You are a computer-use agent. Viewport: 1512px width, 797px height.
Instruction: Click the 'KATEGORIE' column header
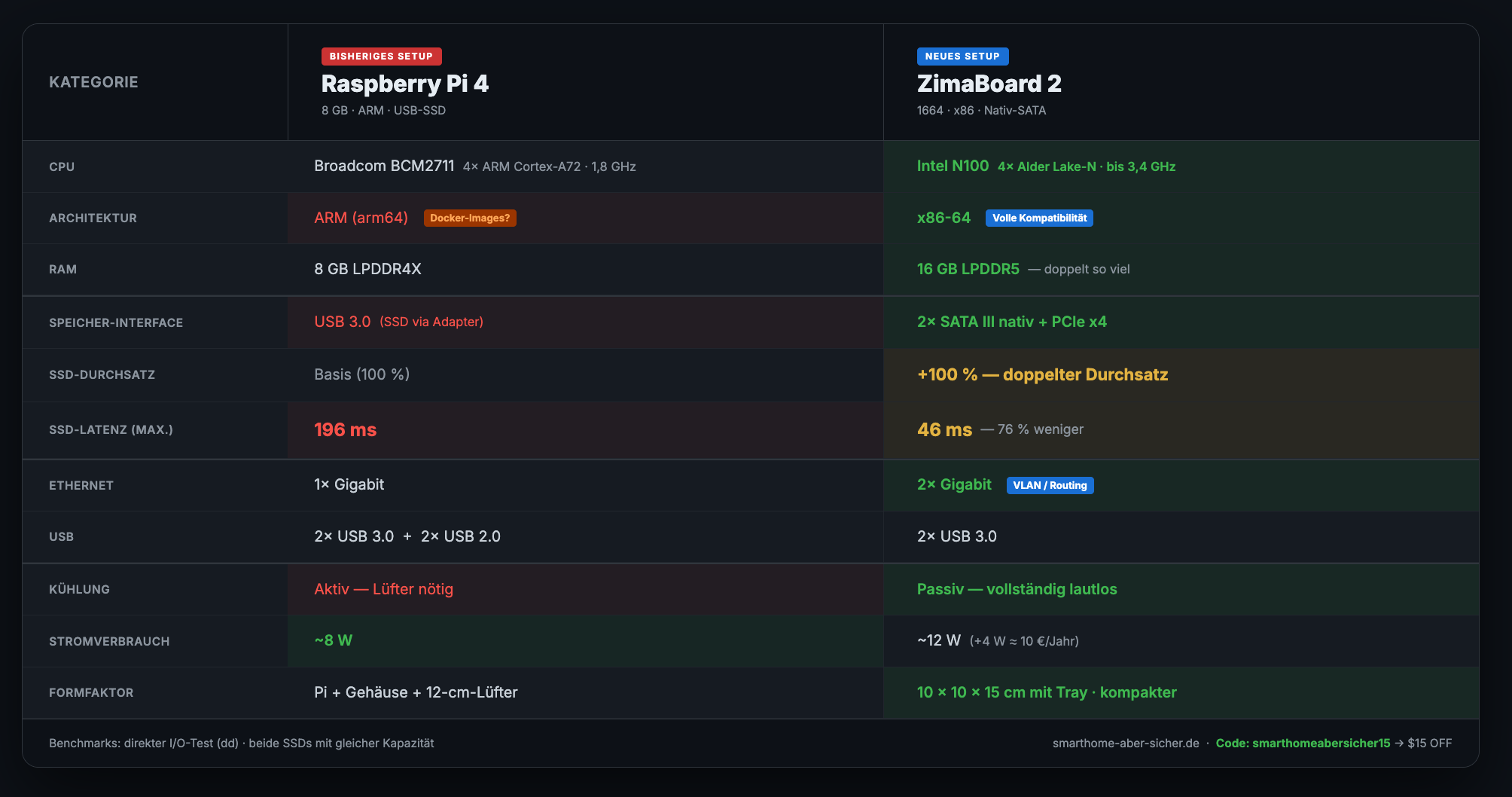tap(93, 82)
